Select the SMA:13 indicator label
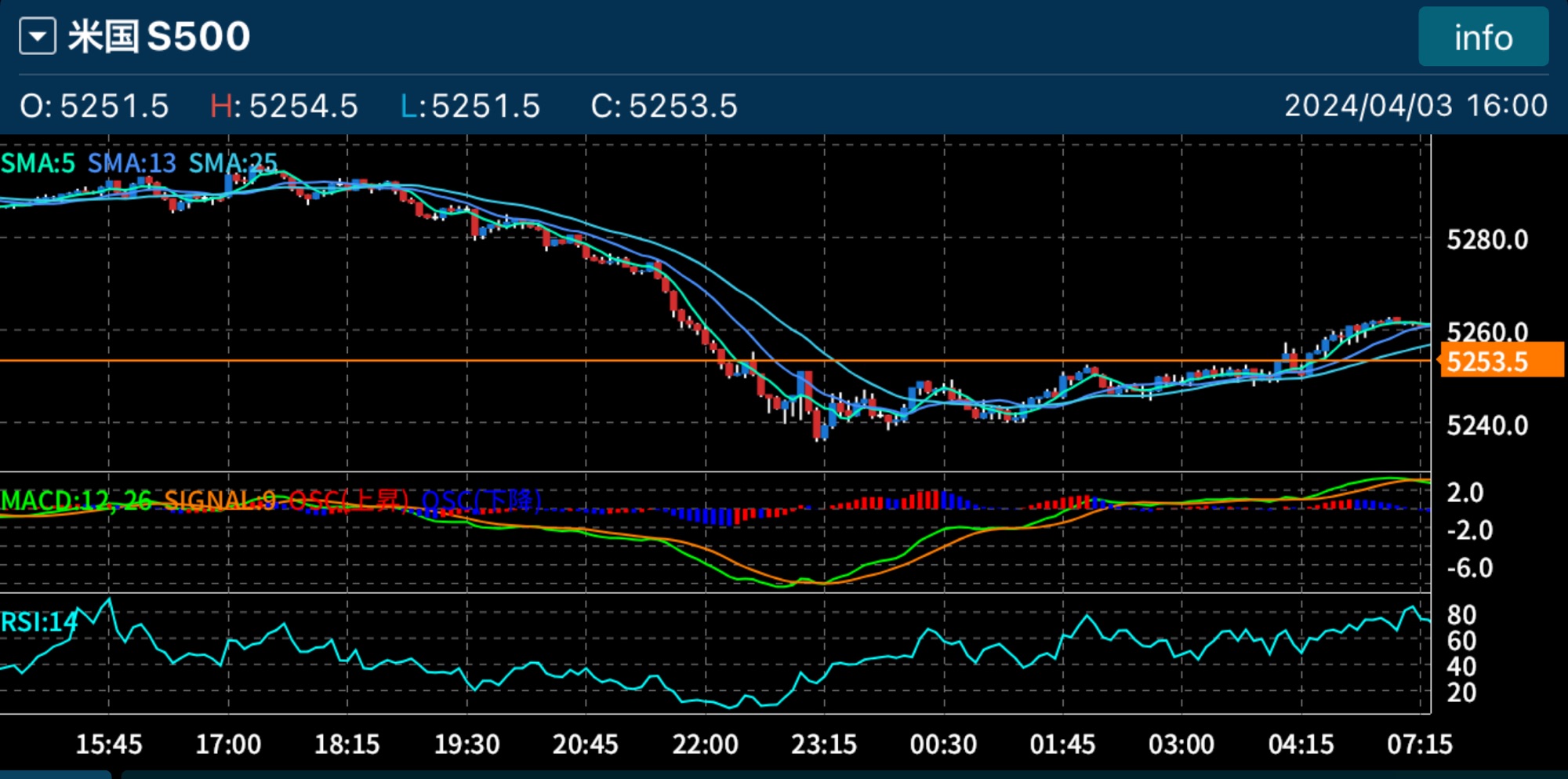Screen dimensions: 1568x779 131,163
